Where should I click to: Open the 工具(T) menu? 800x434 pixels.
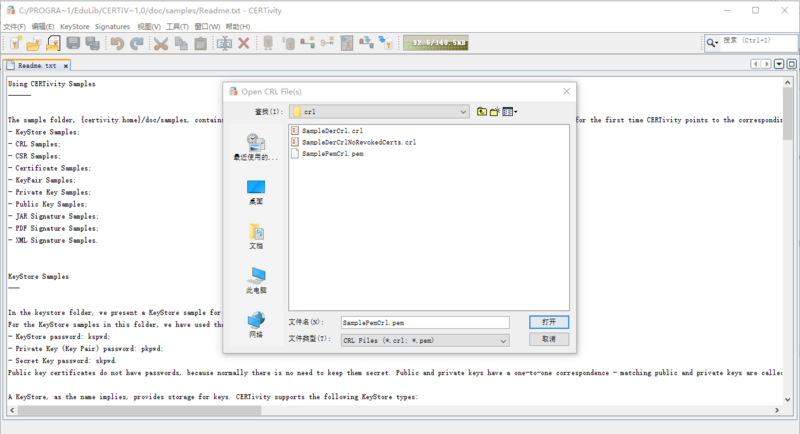pos(177,27)
